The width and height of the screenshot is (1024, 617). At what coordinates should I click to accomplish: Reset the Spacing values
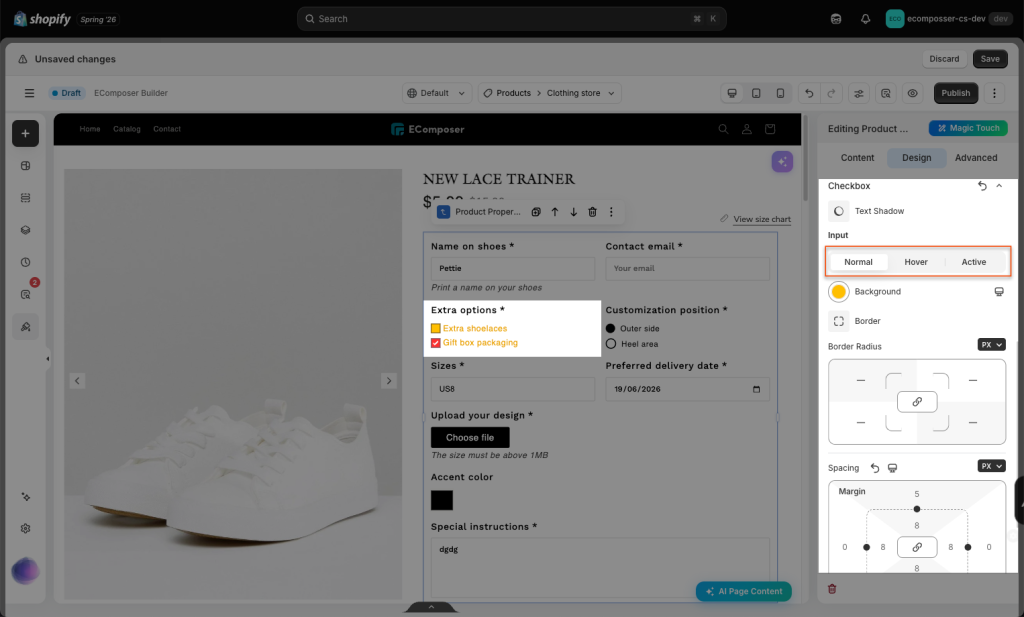point(875,468)
